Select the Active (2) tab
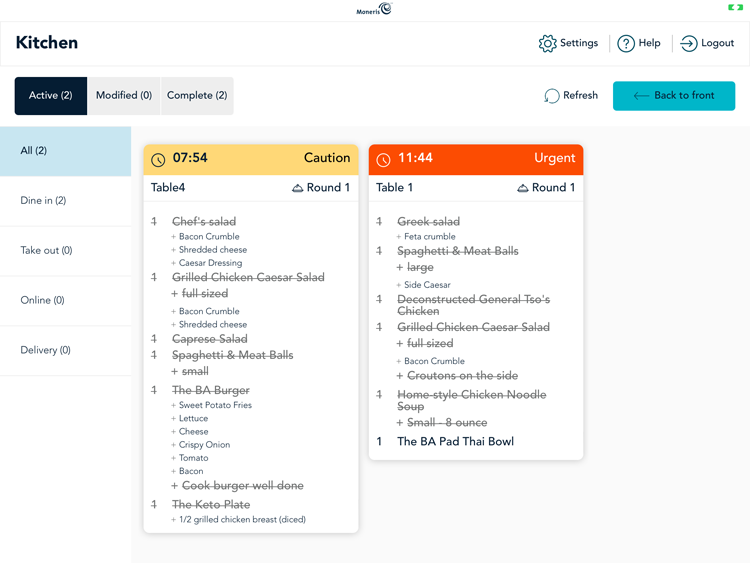Image resolution: width=750 pixels, height=563 pixels. tap(51, 96)
